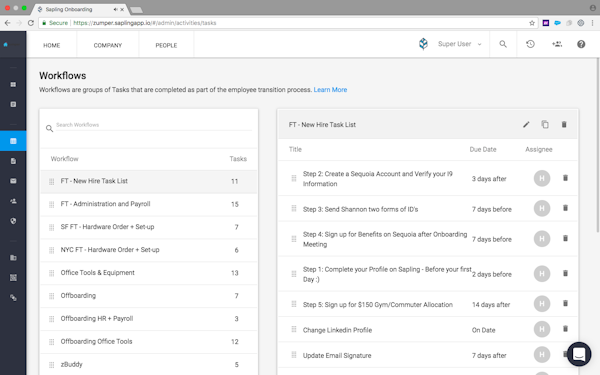Open the Change Linkedin Profile task
This screenshot has width=600, height=375.
337,330
